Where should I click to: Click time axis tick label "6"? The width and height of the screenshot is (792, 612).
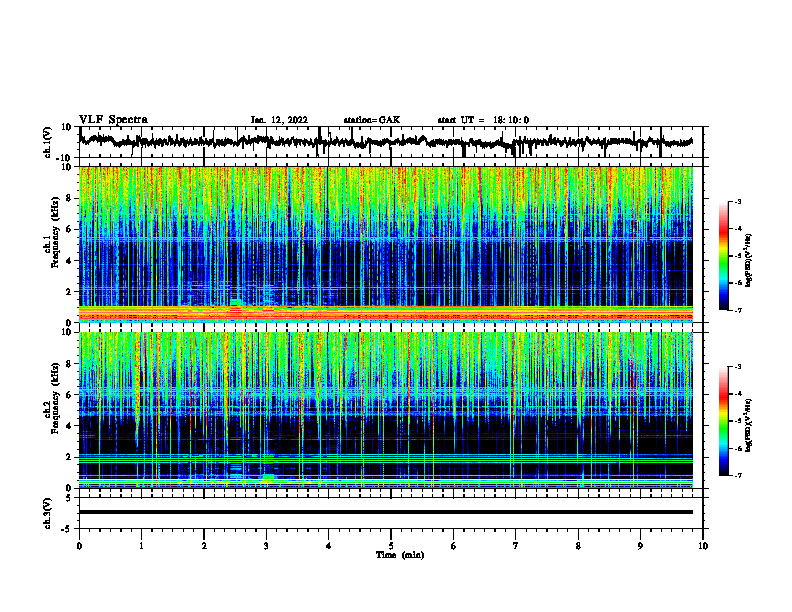click(x=454, y=546)
